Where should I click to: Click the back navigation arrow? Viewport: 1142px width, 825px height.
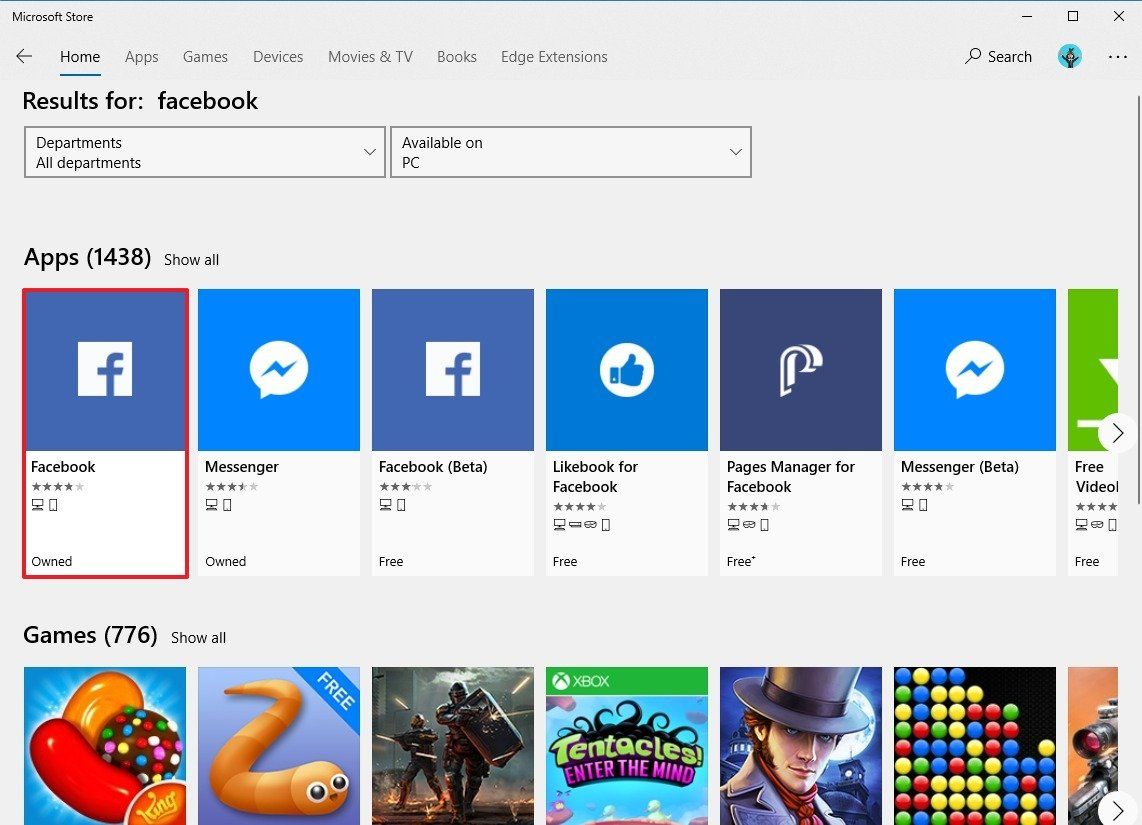[24, 56]
